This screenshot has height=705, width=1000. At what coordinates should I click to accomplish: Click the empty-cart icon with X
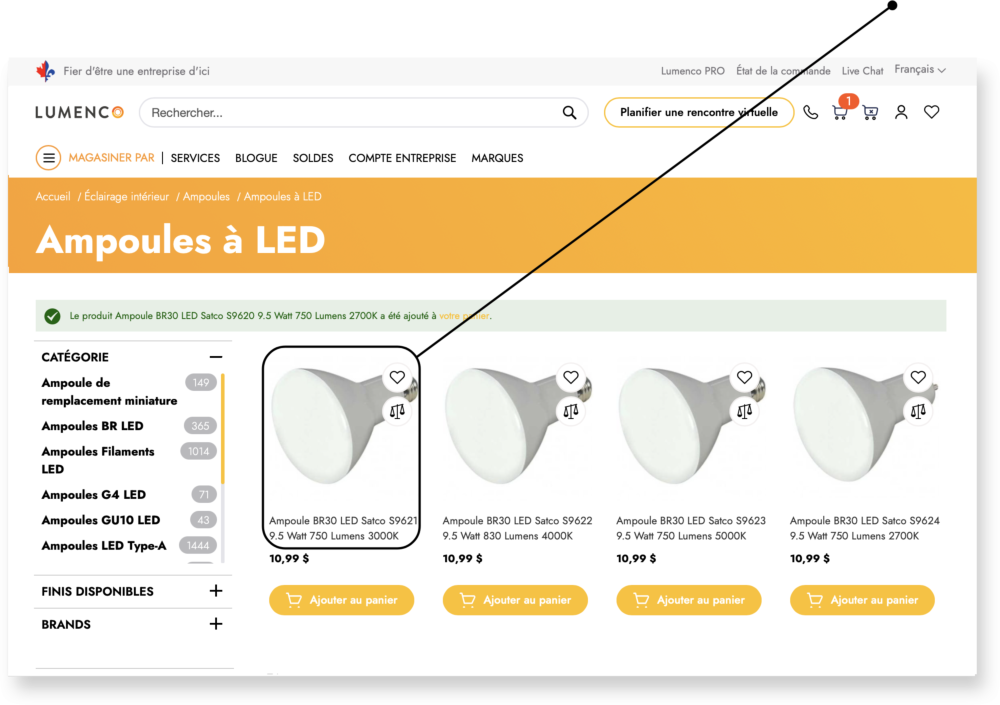[870, 113]
